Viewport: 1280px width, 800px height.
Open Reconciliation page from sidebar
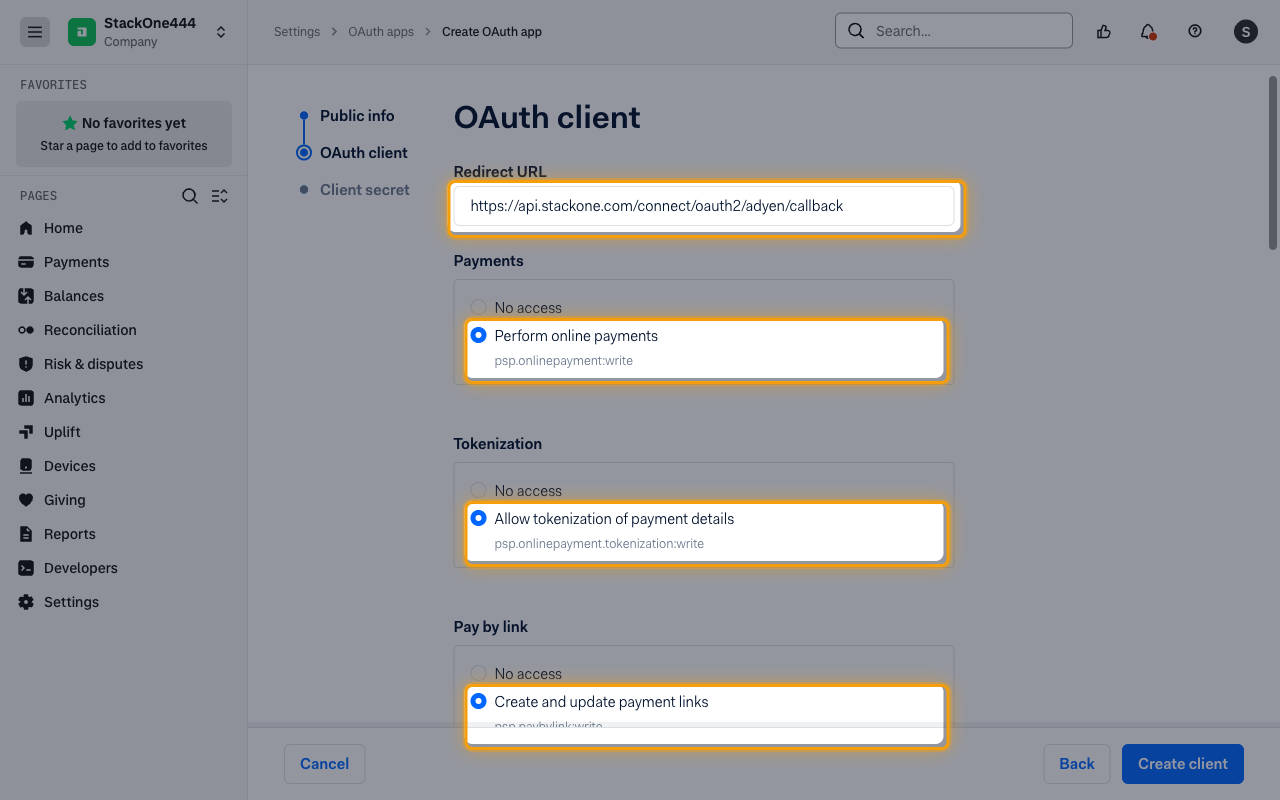click(90, 330)
